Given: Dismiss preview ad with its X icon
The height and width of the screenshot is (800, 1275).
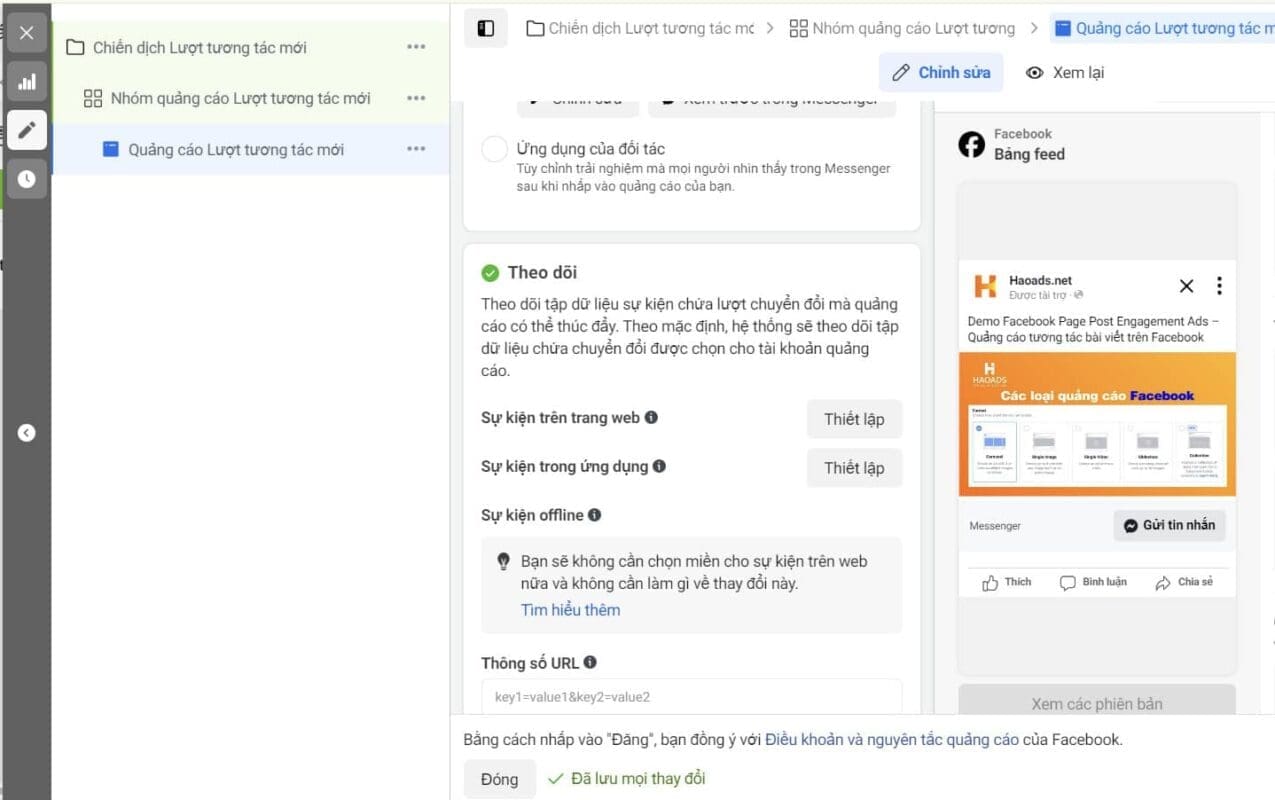Looking at the screenshot, I should coord(1186,286).
